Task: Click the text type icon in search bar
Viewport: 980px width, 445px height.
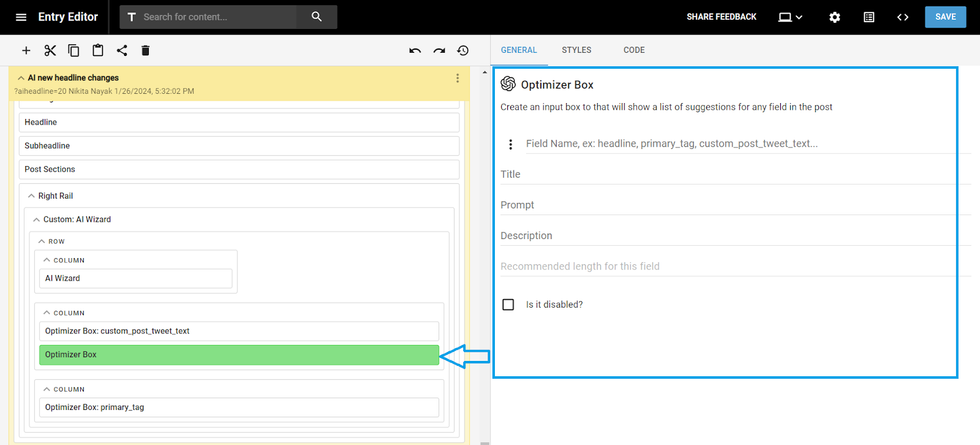Action: (131, 17)
